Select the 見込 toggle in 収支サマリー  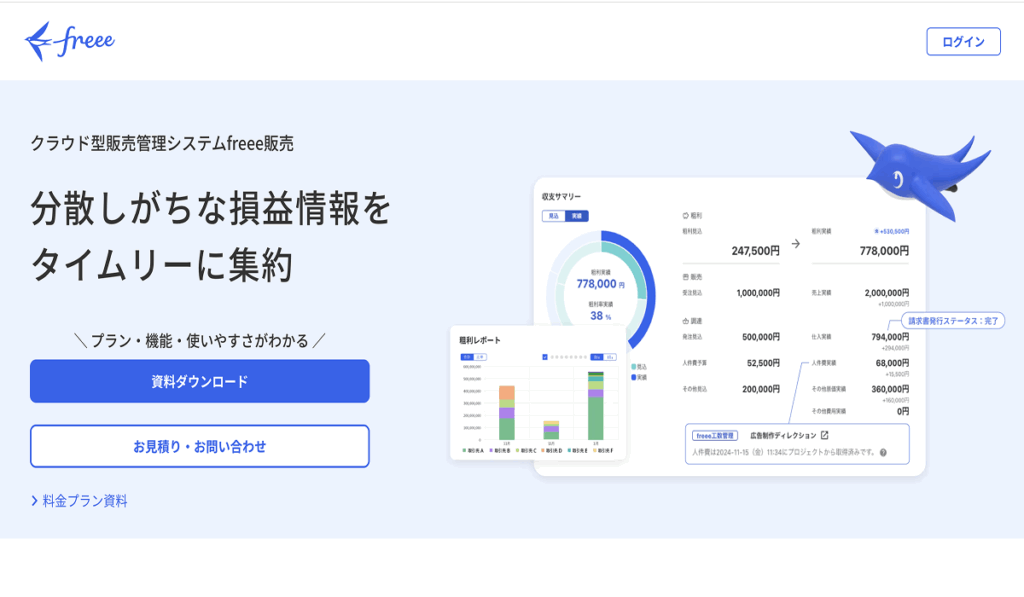click(x=553, y=216)
